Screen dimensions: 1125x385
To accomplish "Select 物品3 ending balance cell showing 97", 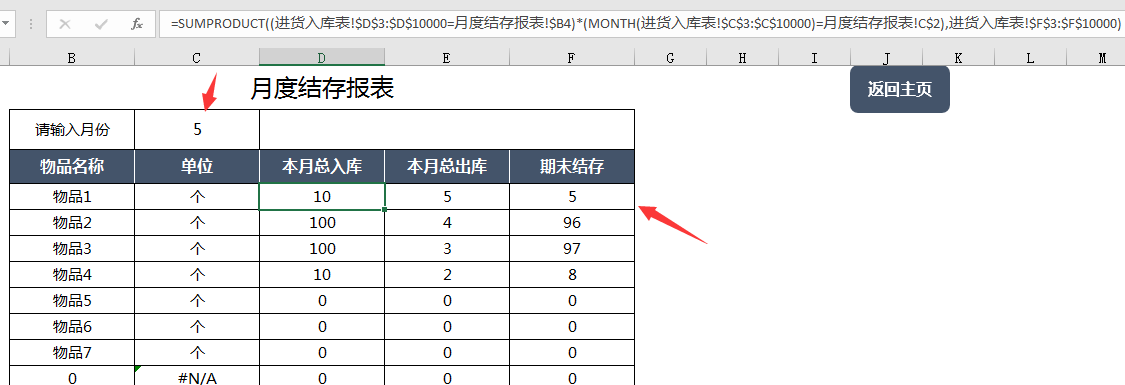I will pyautogui.click(x=572, y=249).
